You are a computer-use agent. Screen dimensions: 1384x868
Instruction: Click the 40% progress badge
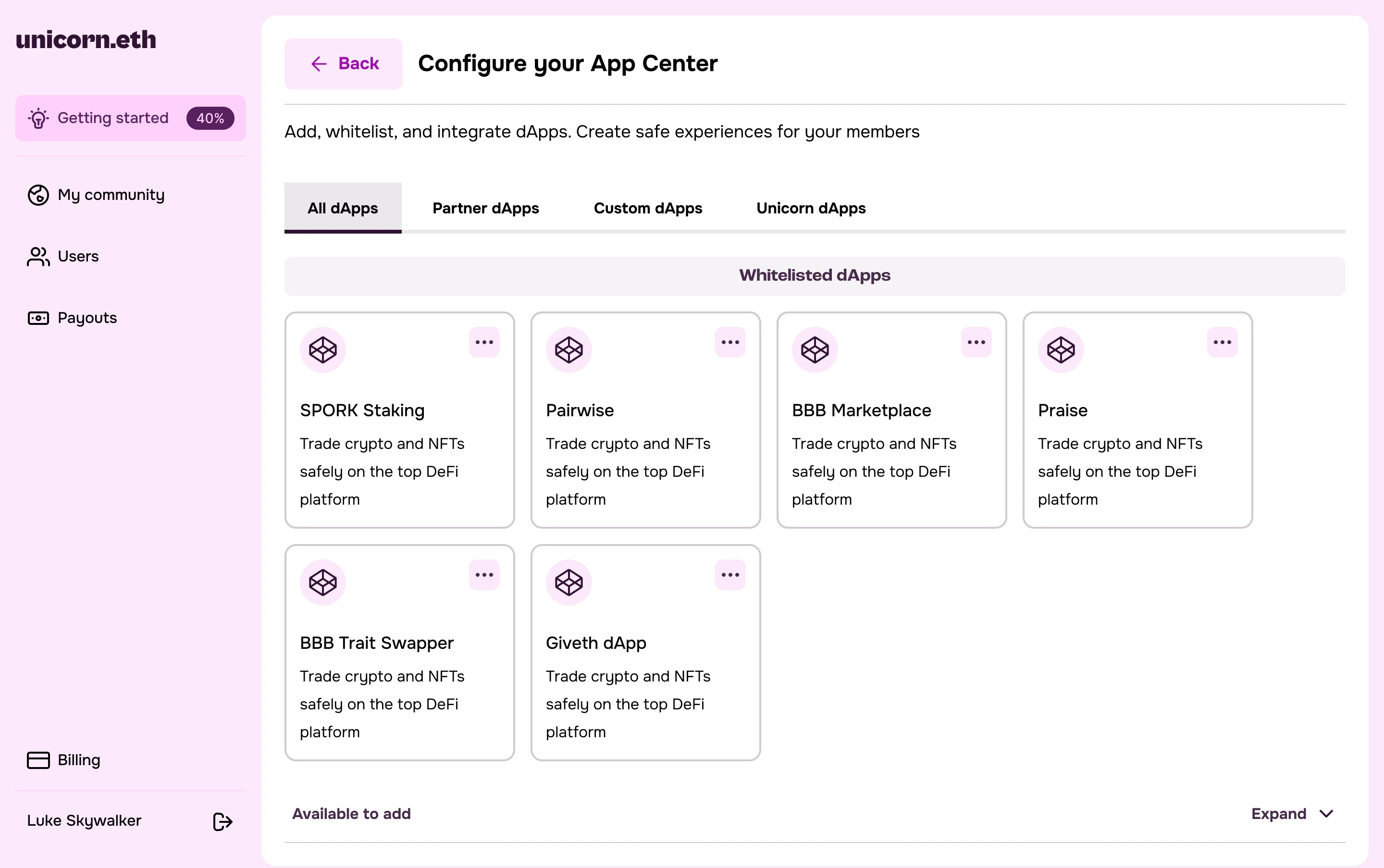coord(210,118)
